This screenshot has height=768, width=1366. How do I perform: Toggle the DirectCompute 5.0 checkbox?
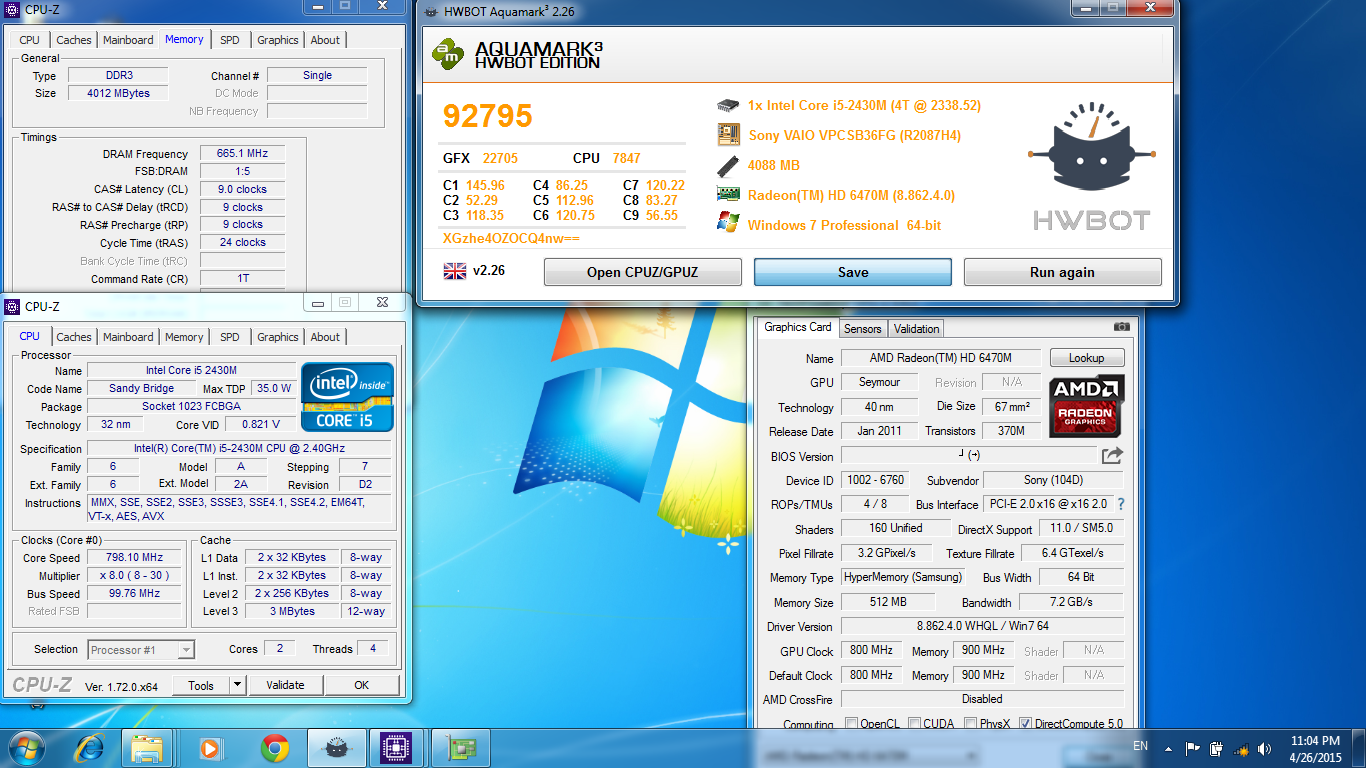coord(1025,724)
